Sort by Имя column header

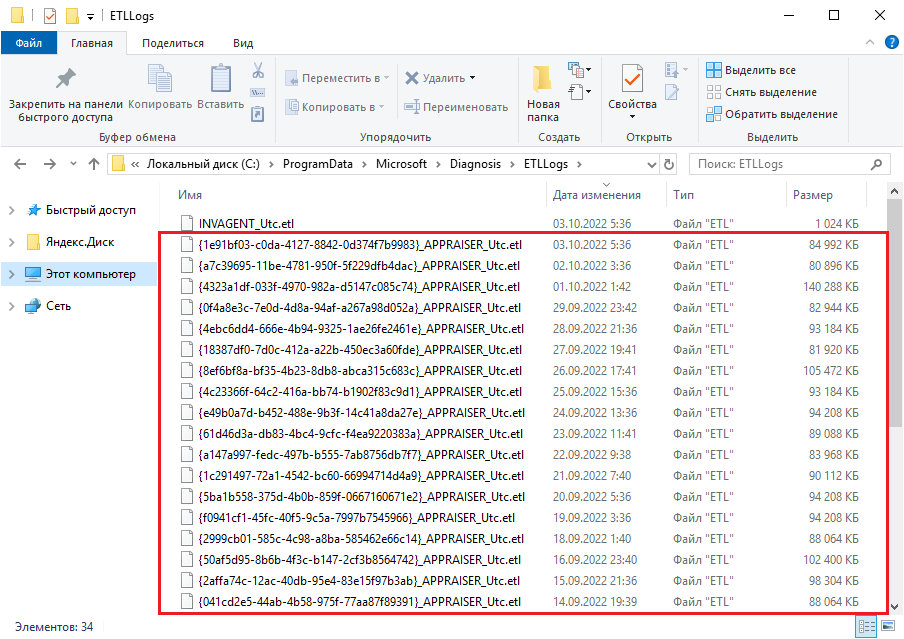click(190, 195)
